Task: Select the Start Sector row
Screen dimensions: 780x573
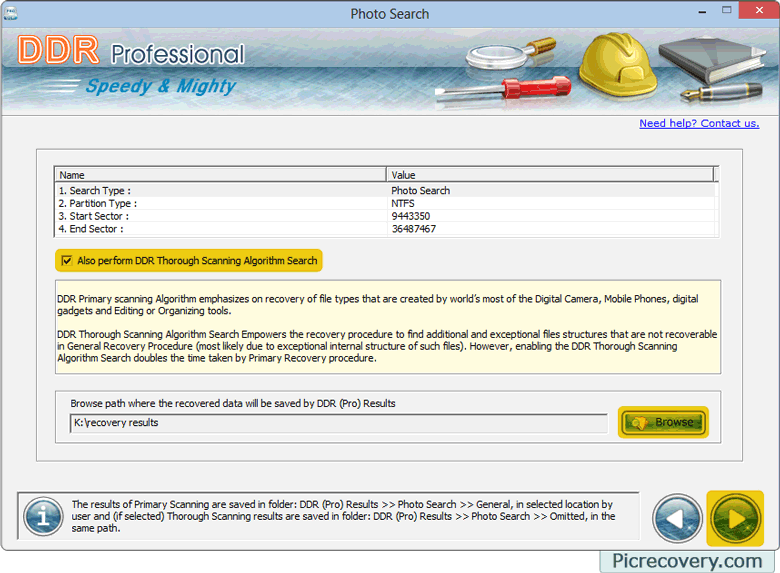Action: coord(386,216)
